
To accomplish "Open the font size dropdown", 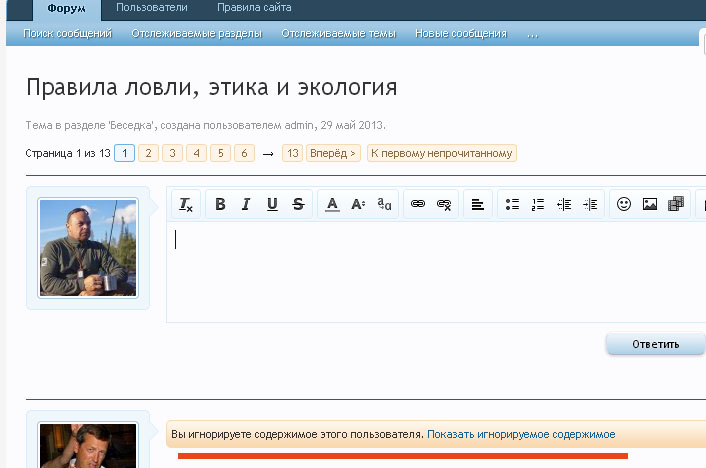I will click(358, 204).
